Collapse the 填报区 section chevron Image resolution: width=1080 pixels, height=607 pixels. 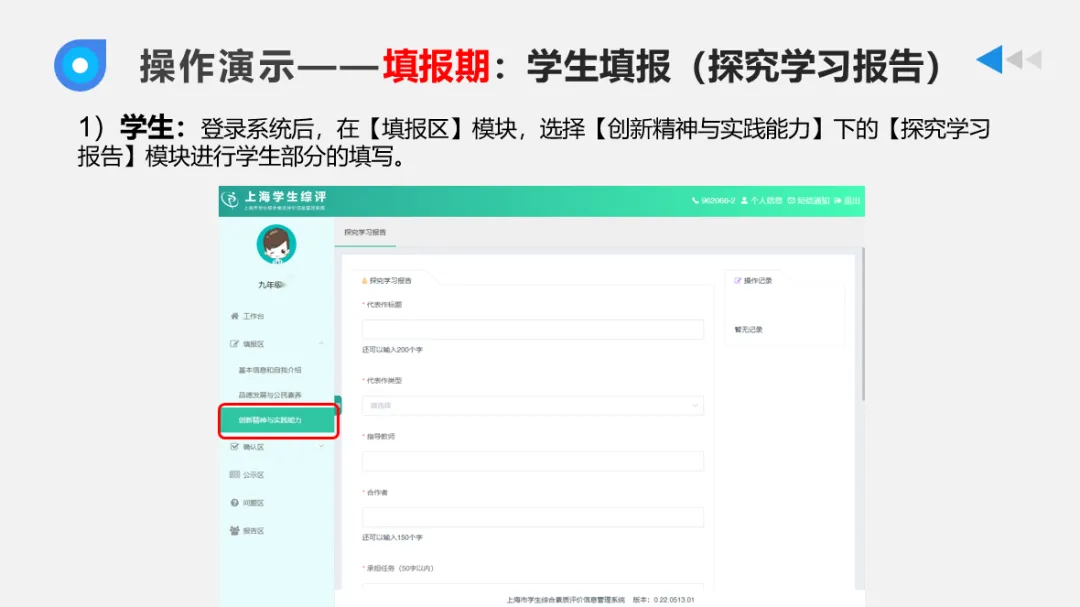pyautogui.click(x=321, y=344)
